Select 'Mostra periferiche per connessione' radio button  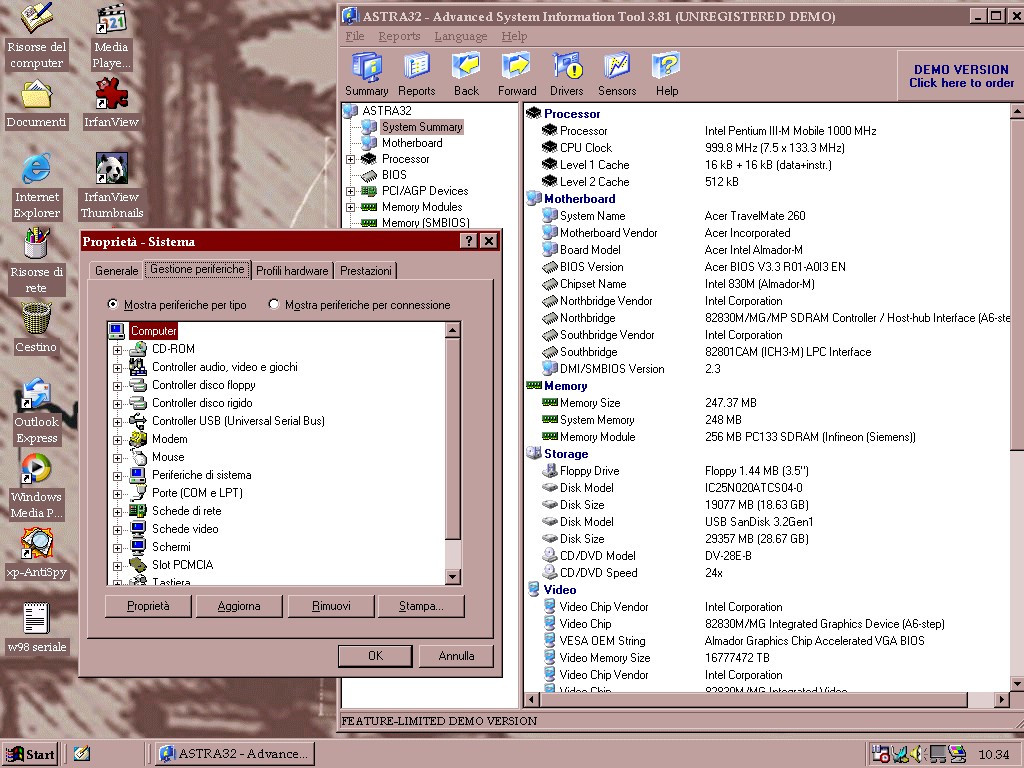coord(274,305)
